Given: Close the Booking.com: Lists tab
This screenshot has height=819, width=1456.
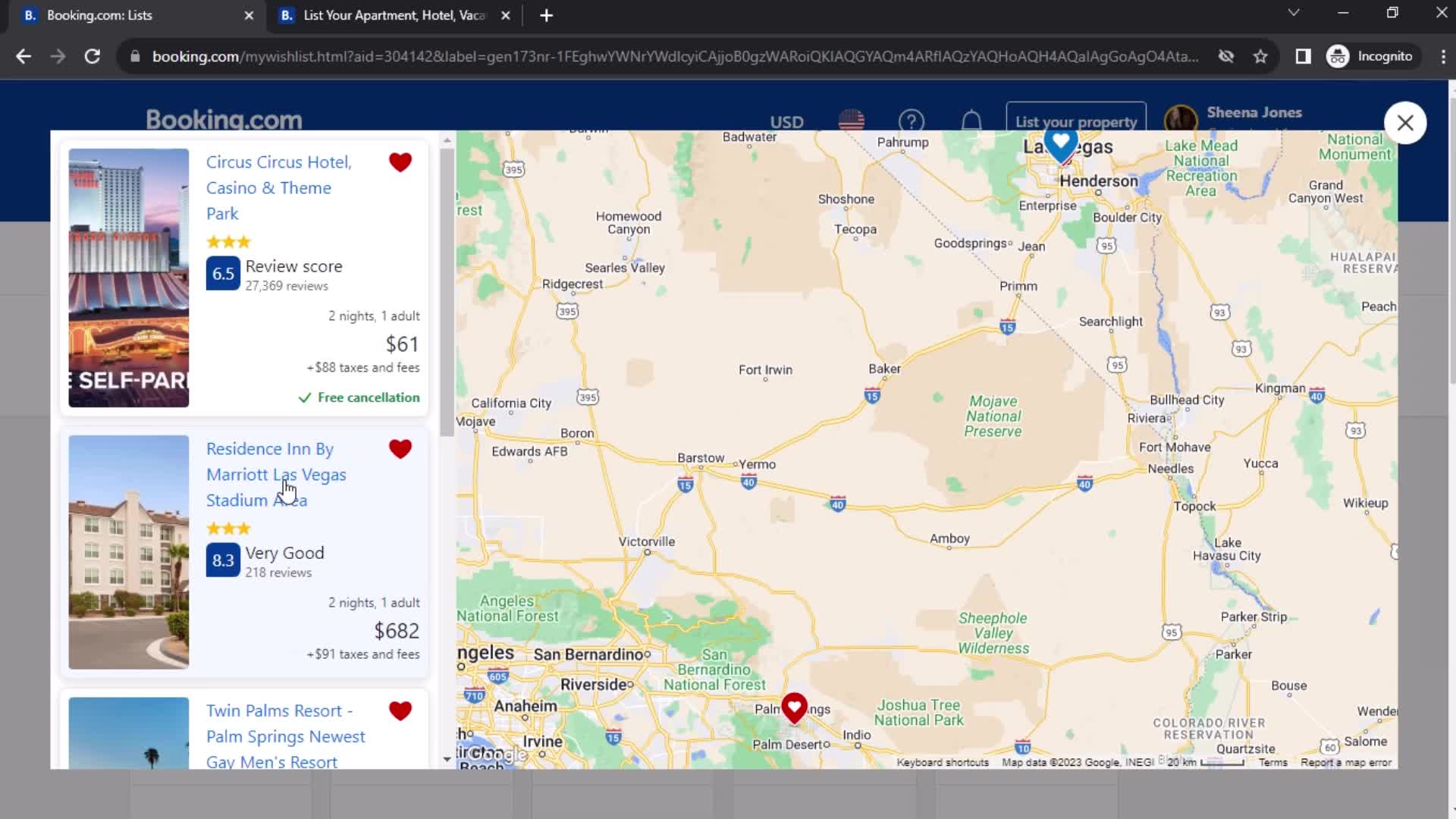Looking at the screenshot, I should (x=249, y=15).
